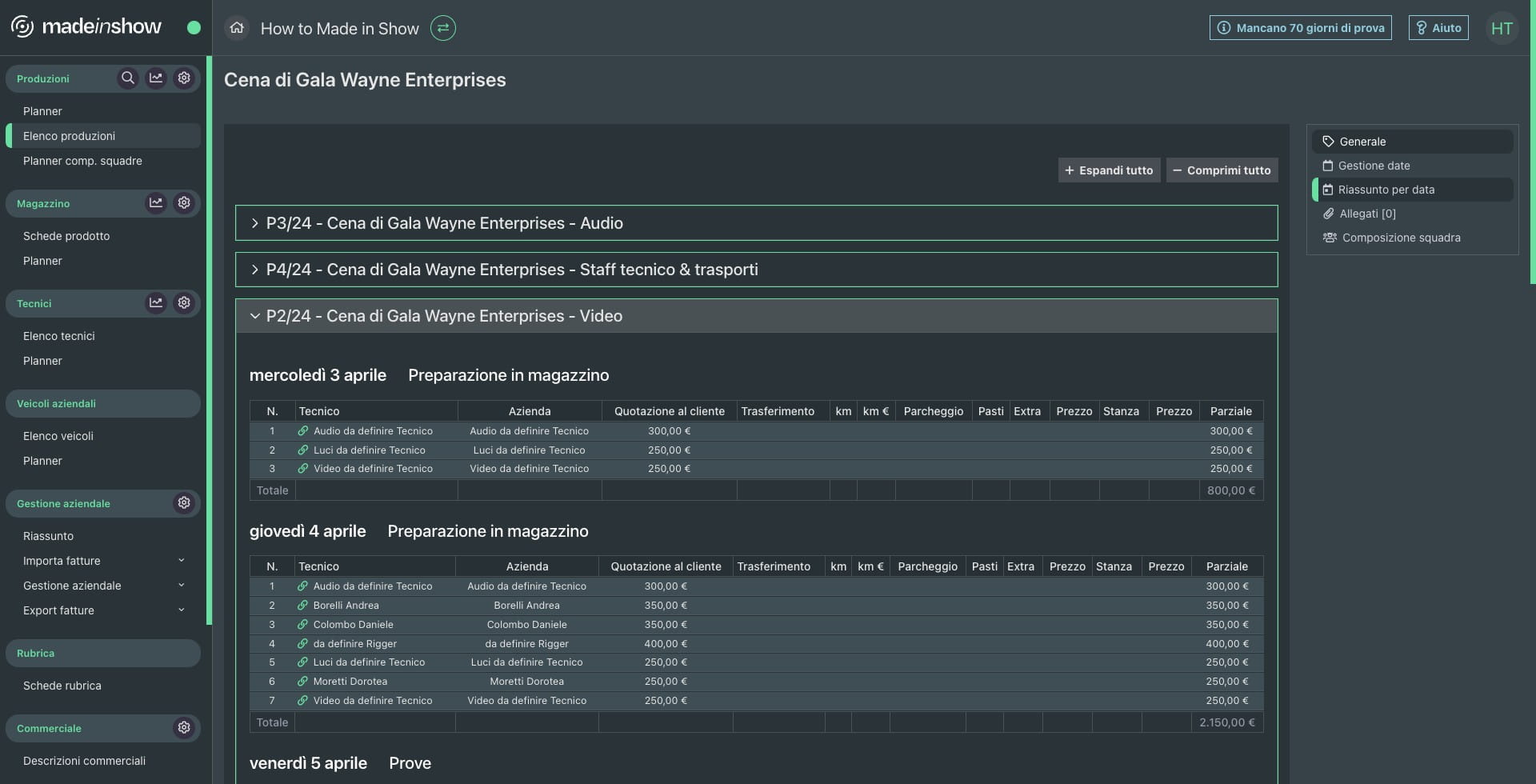Click the Aiuto help button

pyautogui.click(x=1438, y=28)
